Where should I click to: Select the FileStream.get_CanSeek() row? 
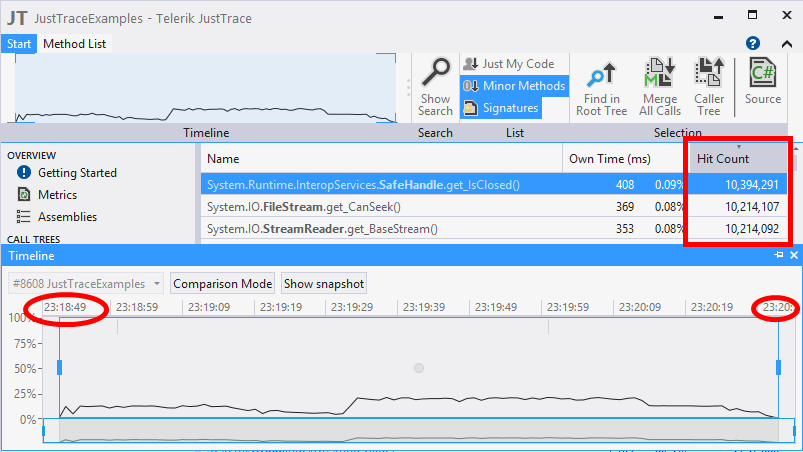494,207
